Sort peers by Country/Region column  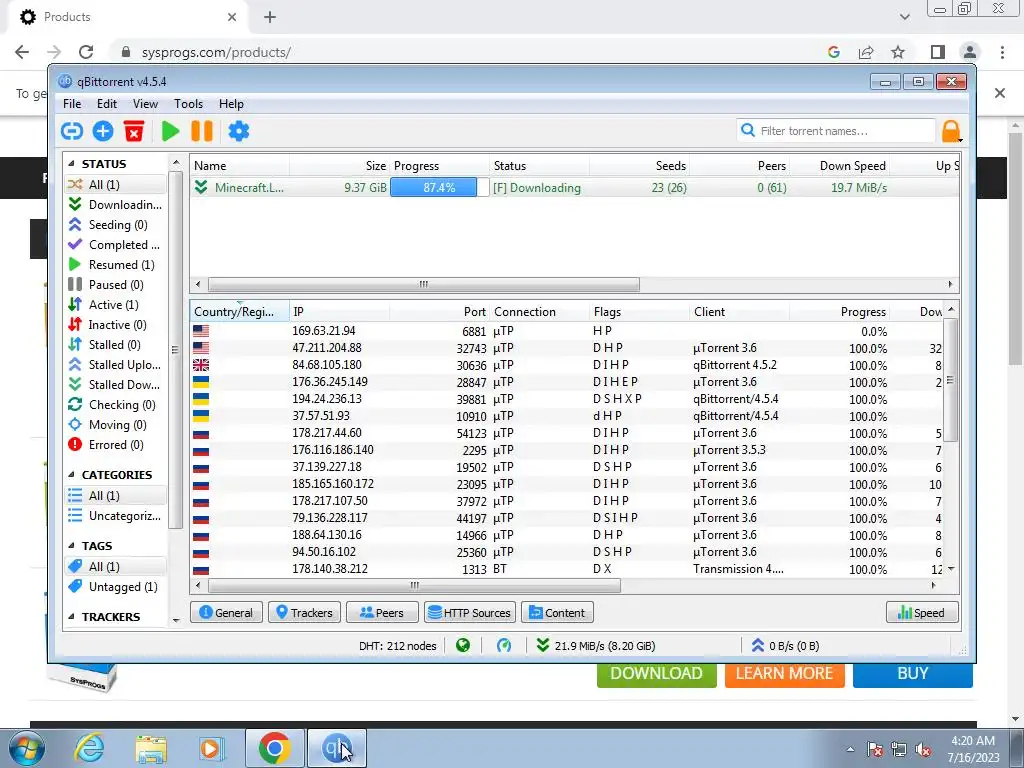tap(239, 312)
